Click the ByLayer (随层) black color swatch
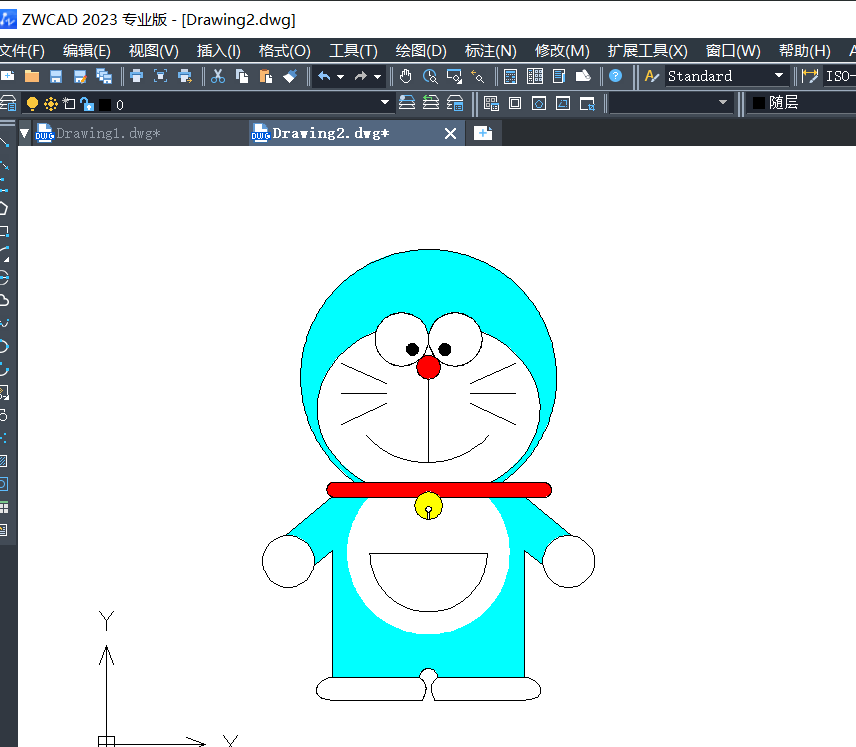 pyautogui.click(x=758, y=103)
